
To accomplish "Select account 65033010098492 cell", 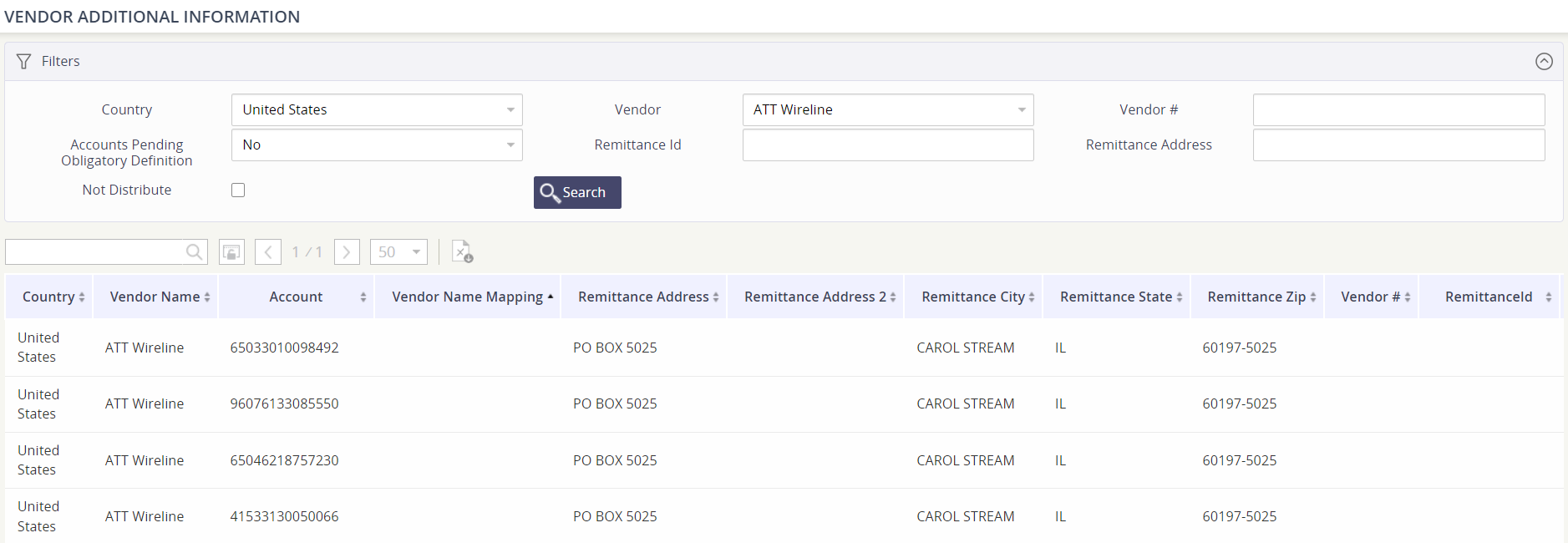I will pos(285,348).
